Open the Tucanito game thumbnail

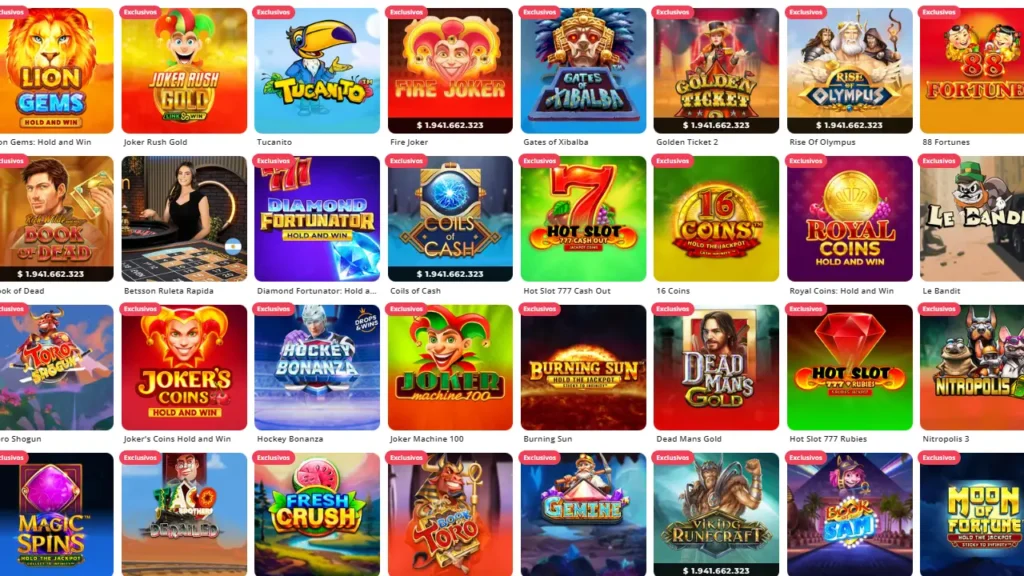317,71
